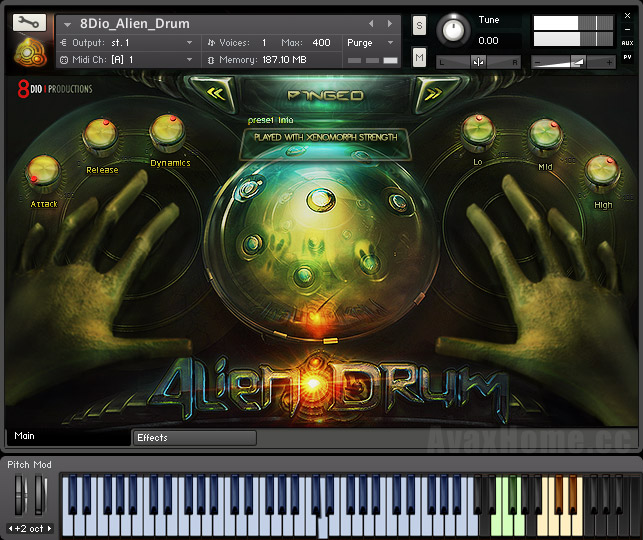Click the Attack knob

pyautogui.click(x=43, y=172)
